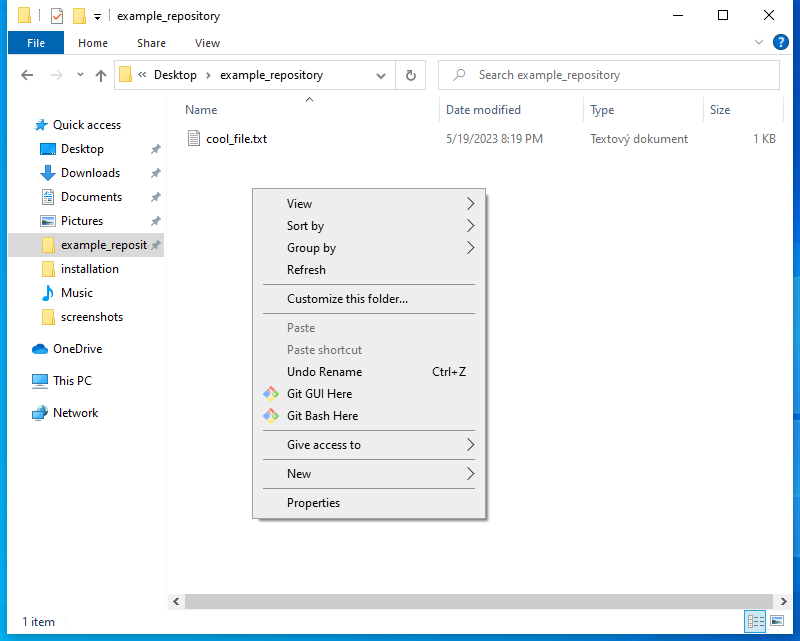This screenshot has height=641, width=800.
Task: Select Quick access in the sidebar
Action: tap(87, 125)
